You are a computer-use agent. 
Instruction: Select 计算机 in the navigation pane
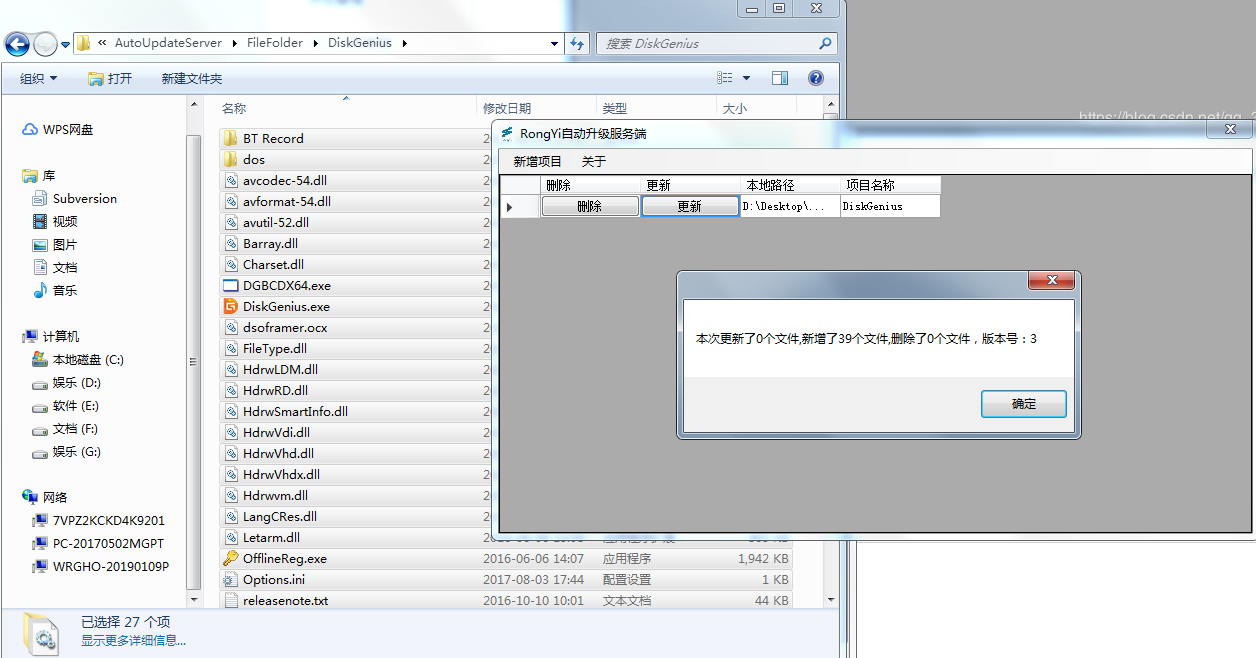click(x=51, y=336)
